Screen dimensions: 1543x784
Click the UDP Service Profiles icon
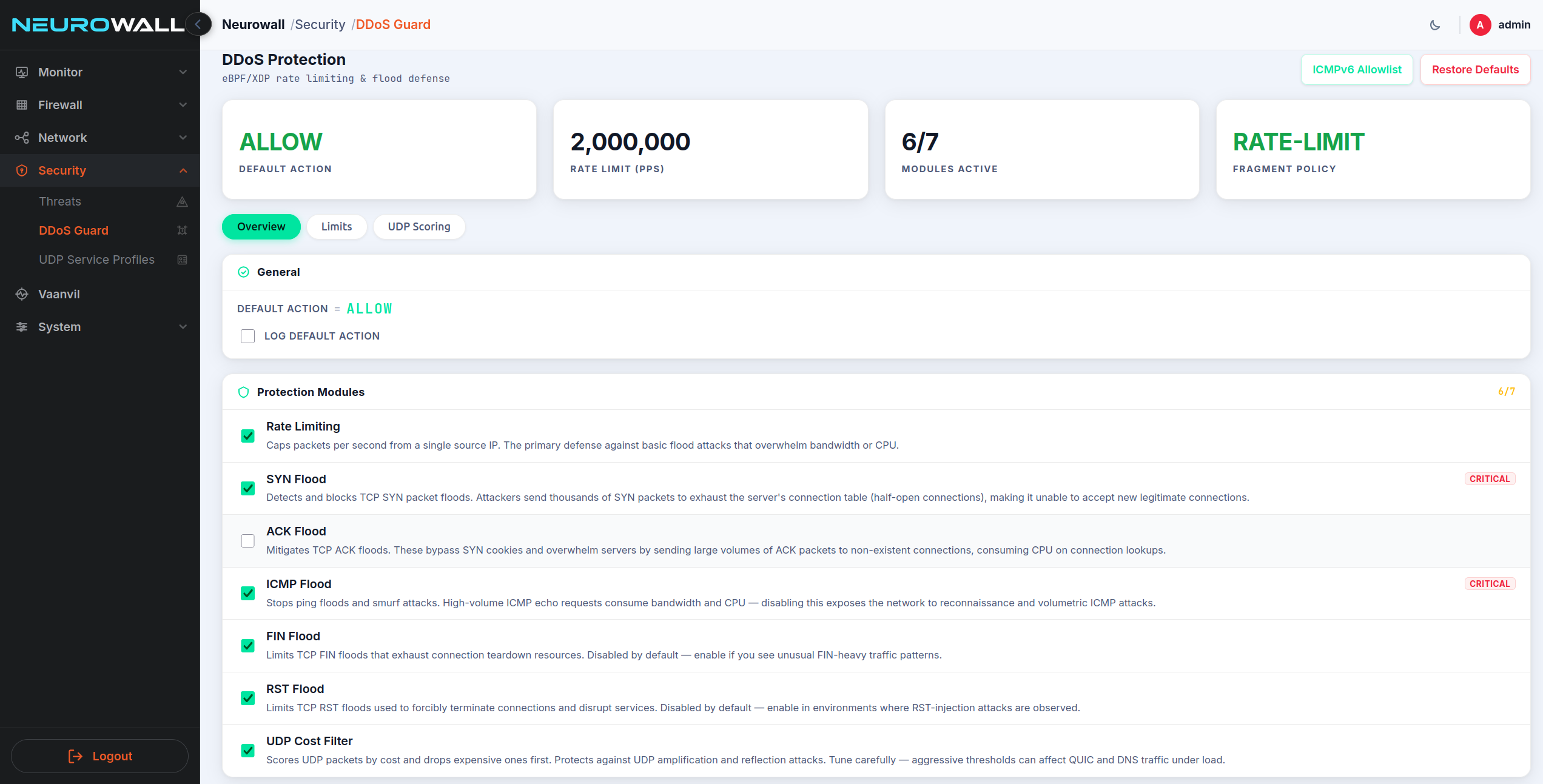pos(182,260)
